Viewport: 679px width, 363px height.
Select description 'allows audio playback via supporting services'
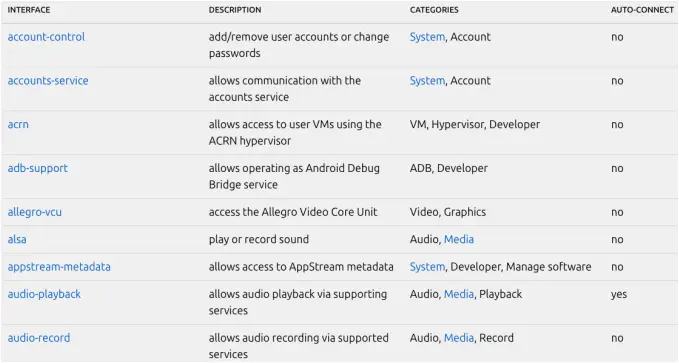[x=297, y=302]
